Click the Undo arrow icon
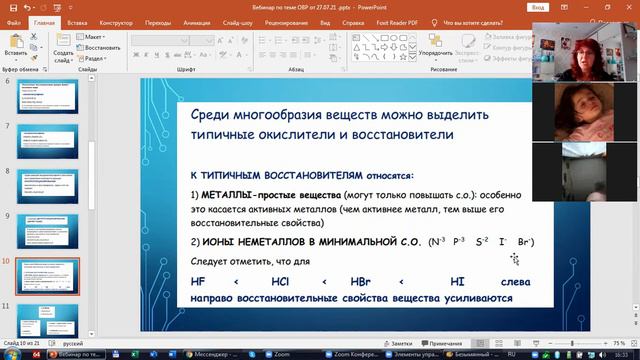Image resolution: width=640 pixels, height=360 pixels. 27,7
